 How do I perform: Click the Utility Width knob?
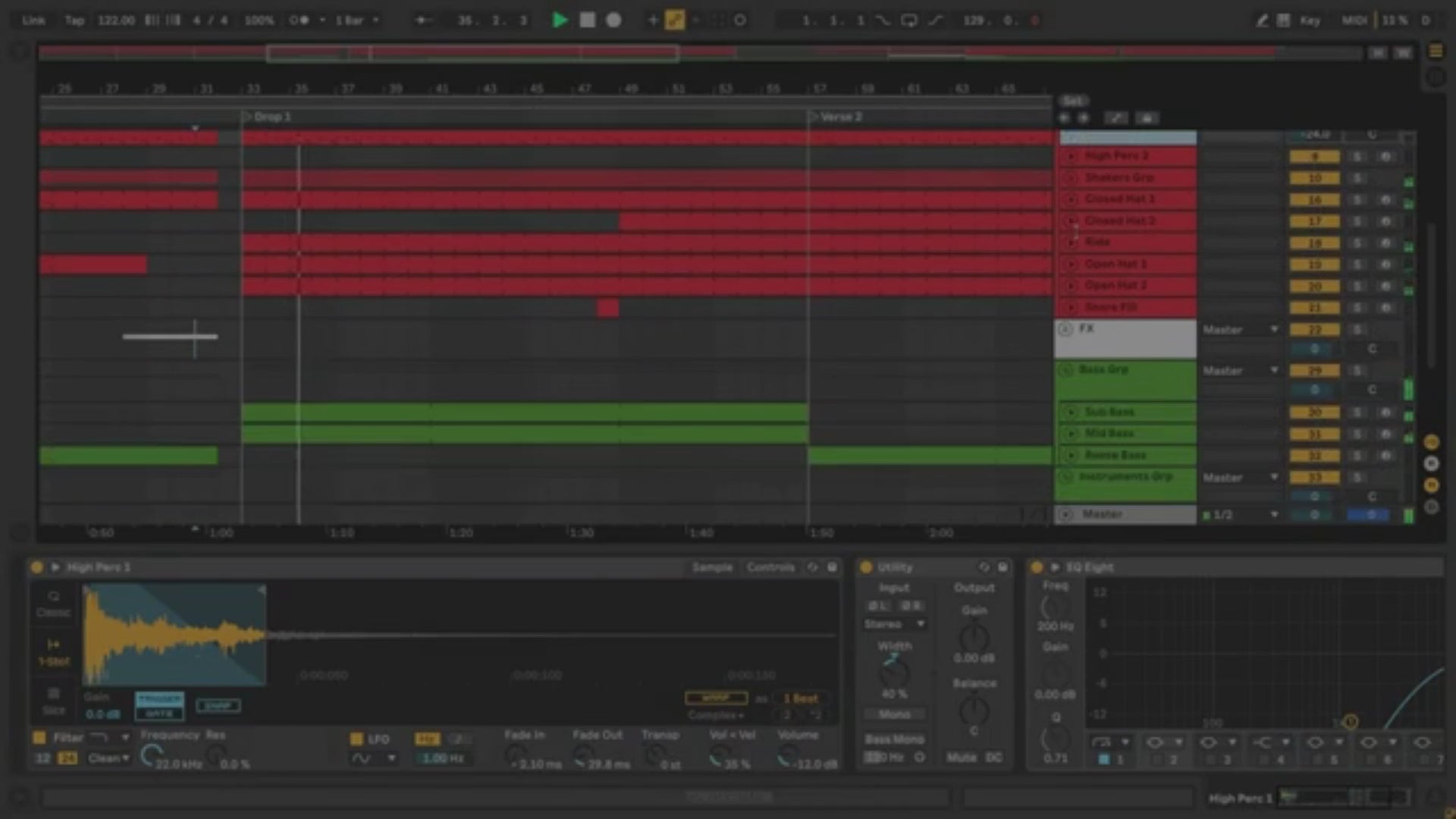[894, 670]
